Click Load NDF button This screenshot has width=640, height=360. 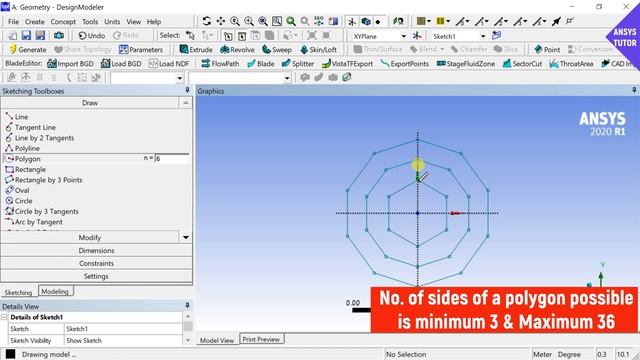point(169,64)
